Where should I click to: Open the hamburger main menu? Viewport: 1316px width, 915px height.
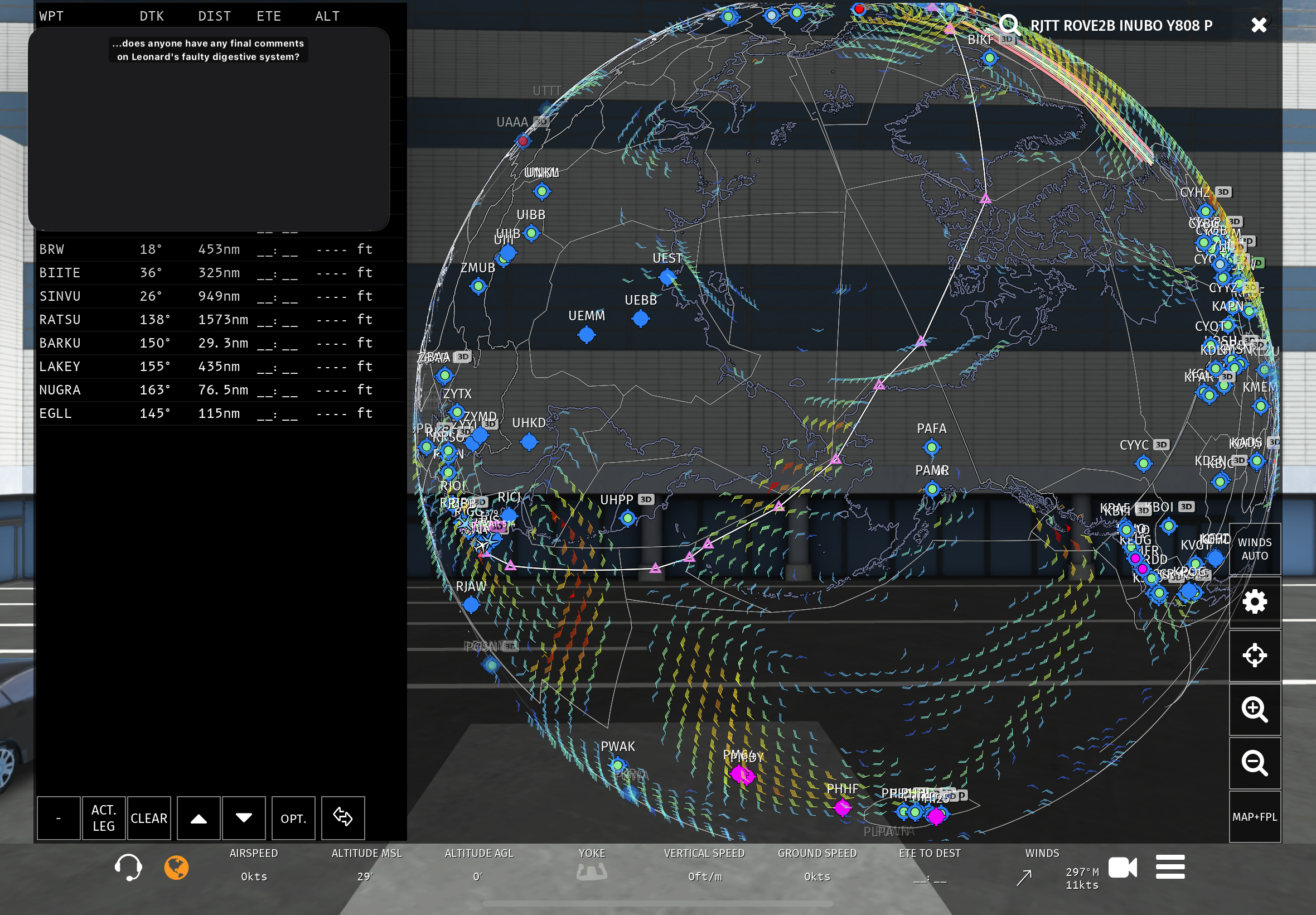[x=1170, y=866]
